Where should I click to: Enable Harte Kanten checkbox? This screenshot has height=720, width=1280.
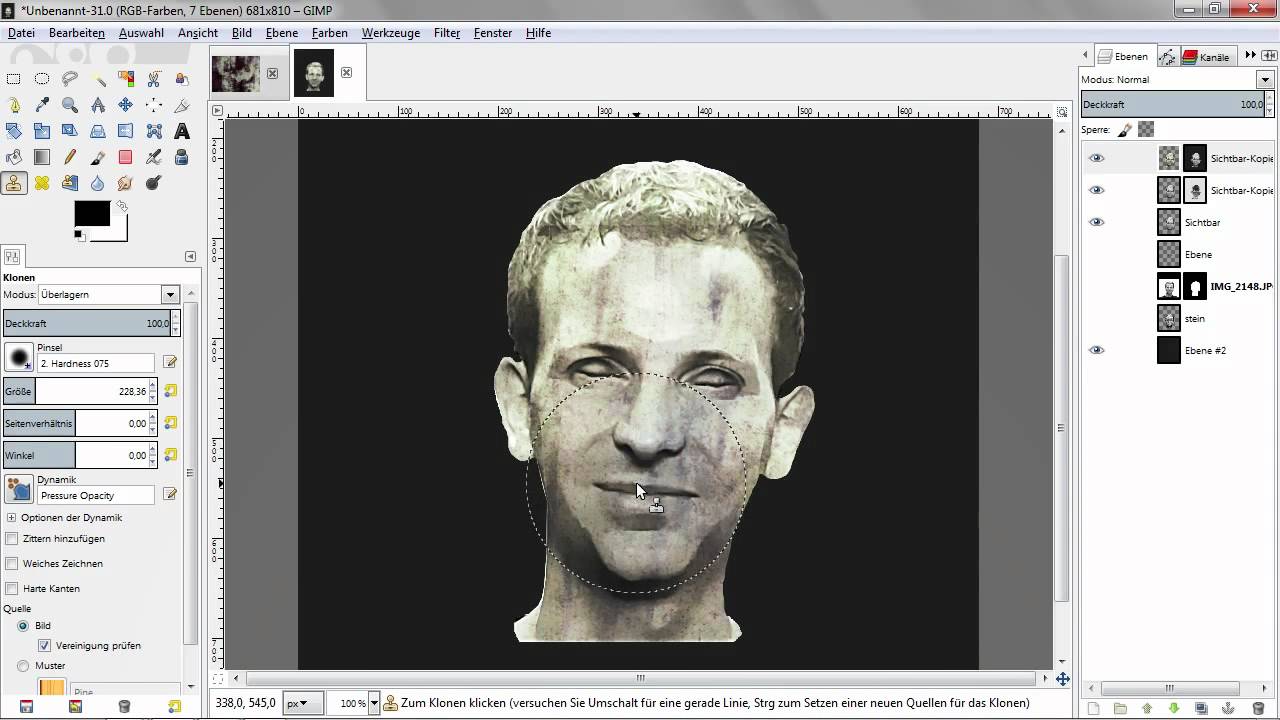tap(12, 588)
